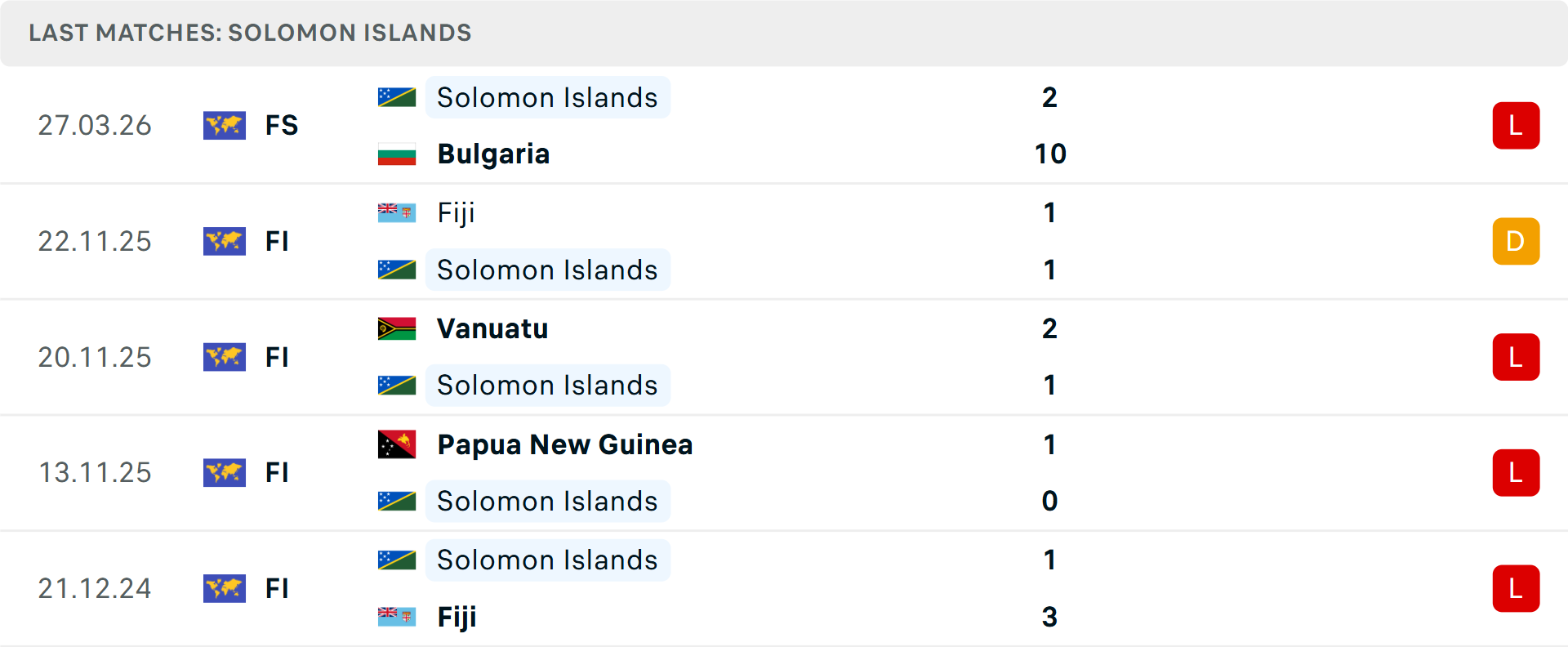
Task: Click the Vanuatu flag icon
Action: coord(397,328)
